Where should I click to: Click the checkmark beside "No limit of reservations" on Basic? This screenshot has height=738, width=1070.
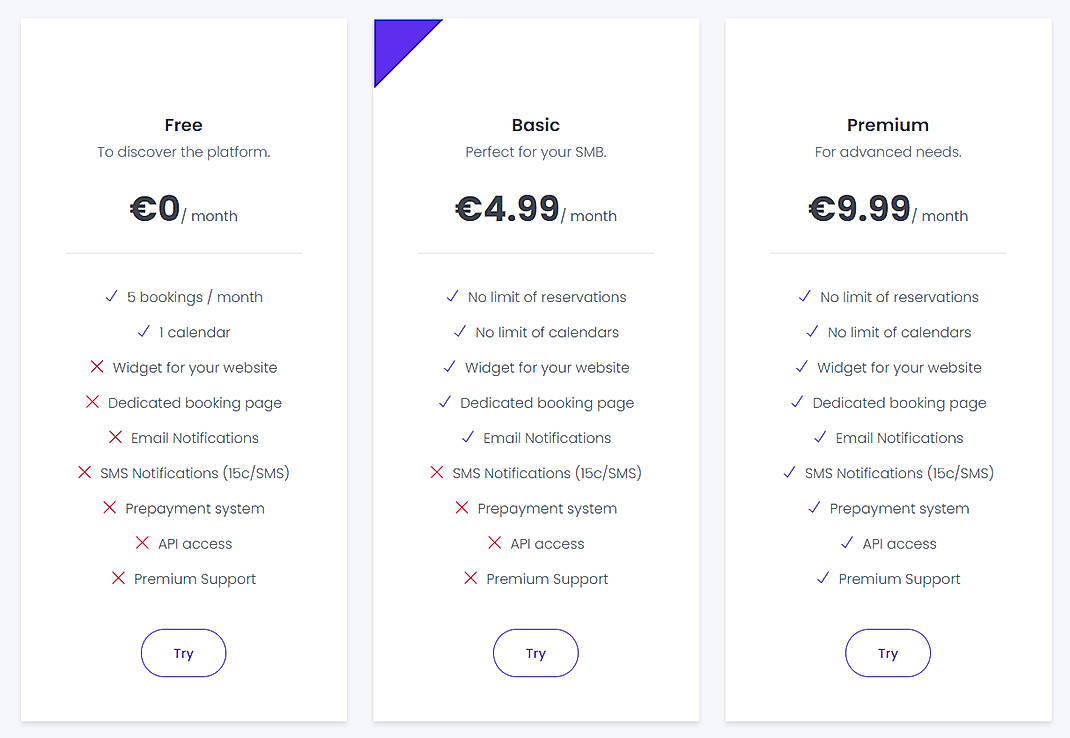click(453, 296)
